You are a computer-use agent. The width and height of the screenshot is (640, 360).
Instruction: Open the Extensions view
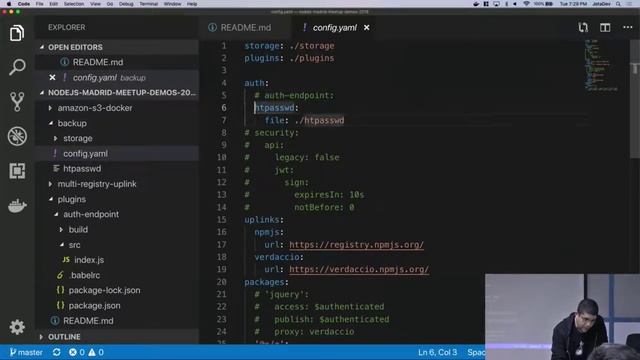[x=17, y=171]
